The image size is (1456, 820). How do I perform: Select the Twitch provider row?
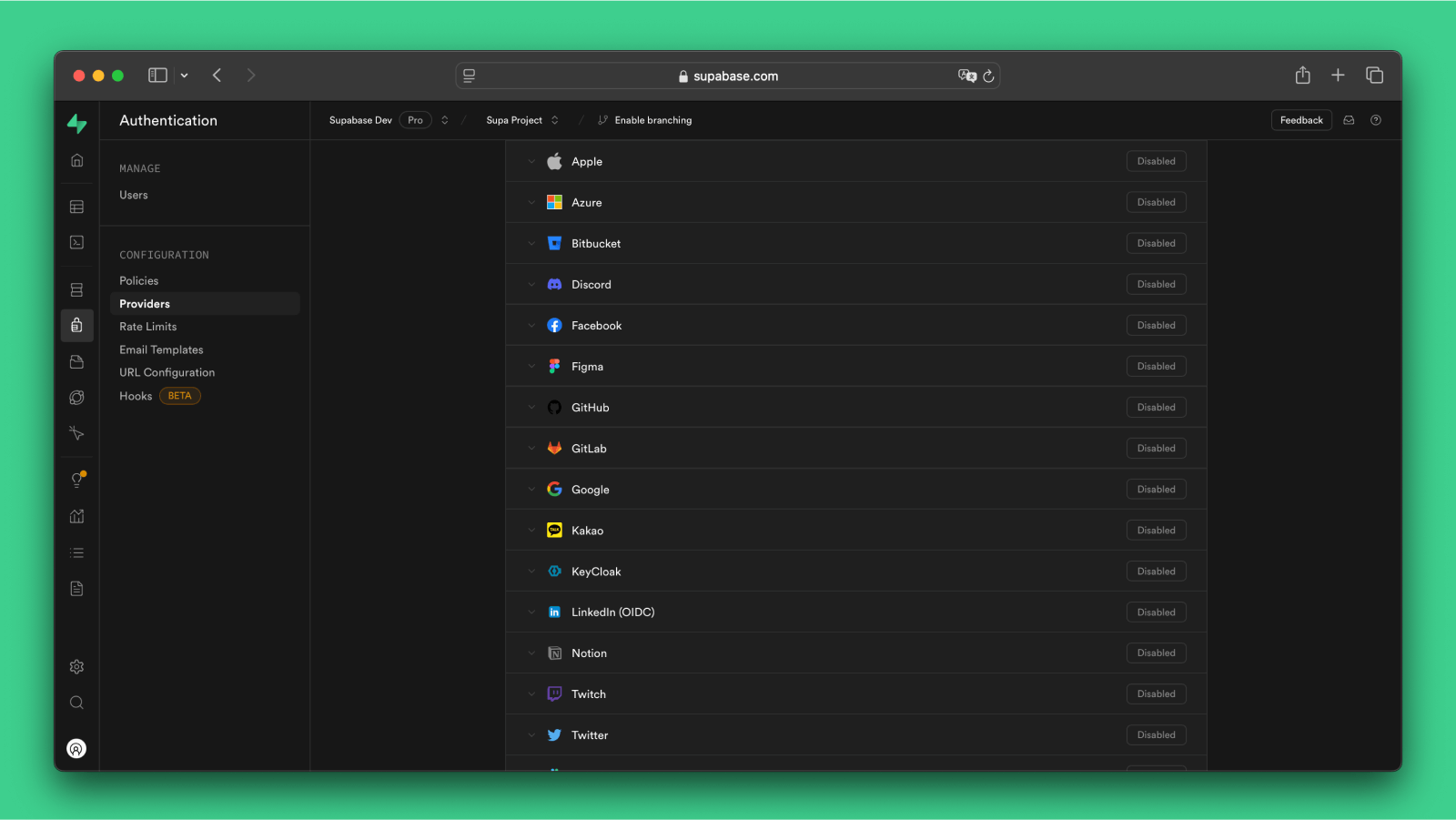[x=855, y=693]
